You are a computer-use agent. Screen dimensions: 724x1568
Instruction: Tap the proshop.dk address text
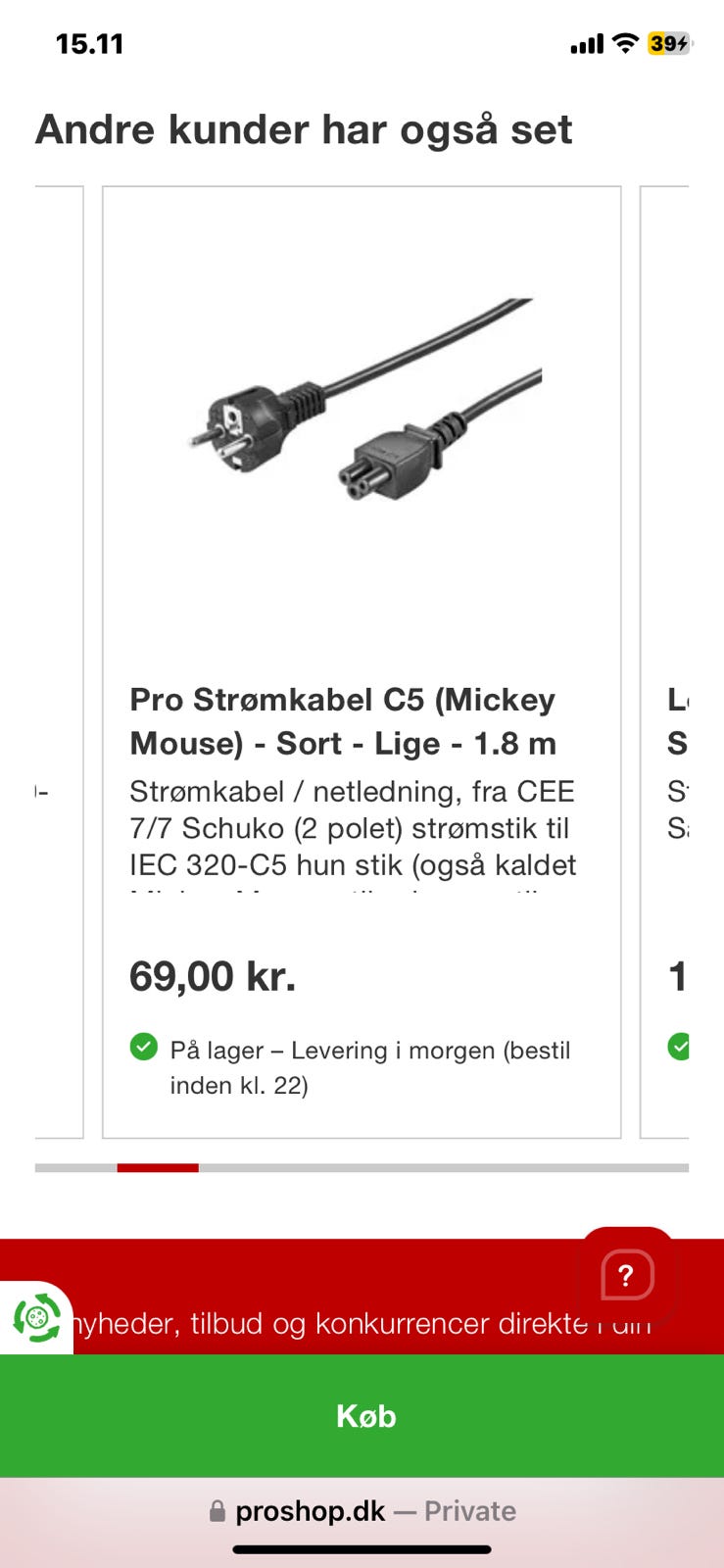pyautogui.click(x=310, y=1511)
